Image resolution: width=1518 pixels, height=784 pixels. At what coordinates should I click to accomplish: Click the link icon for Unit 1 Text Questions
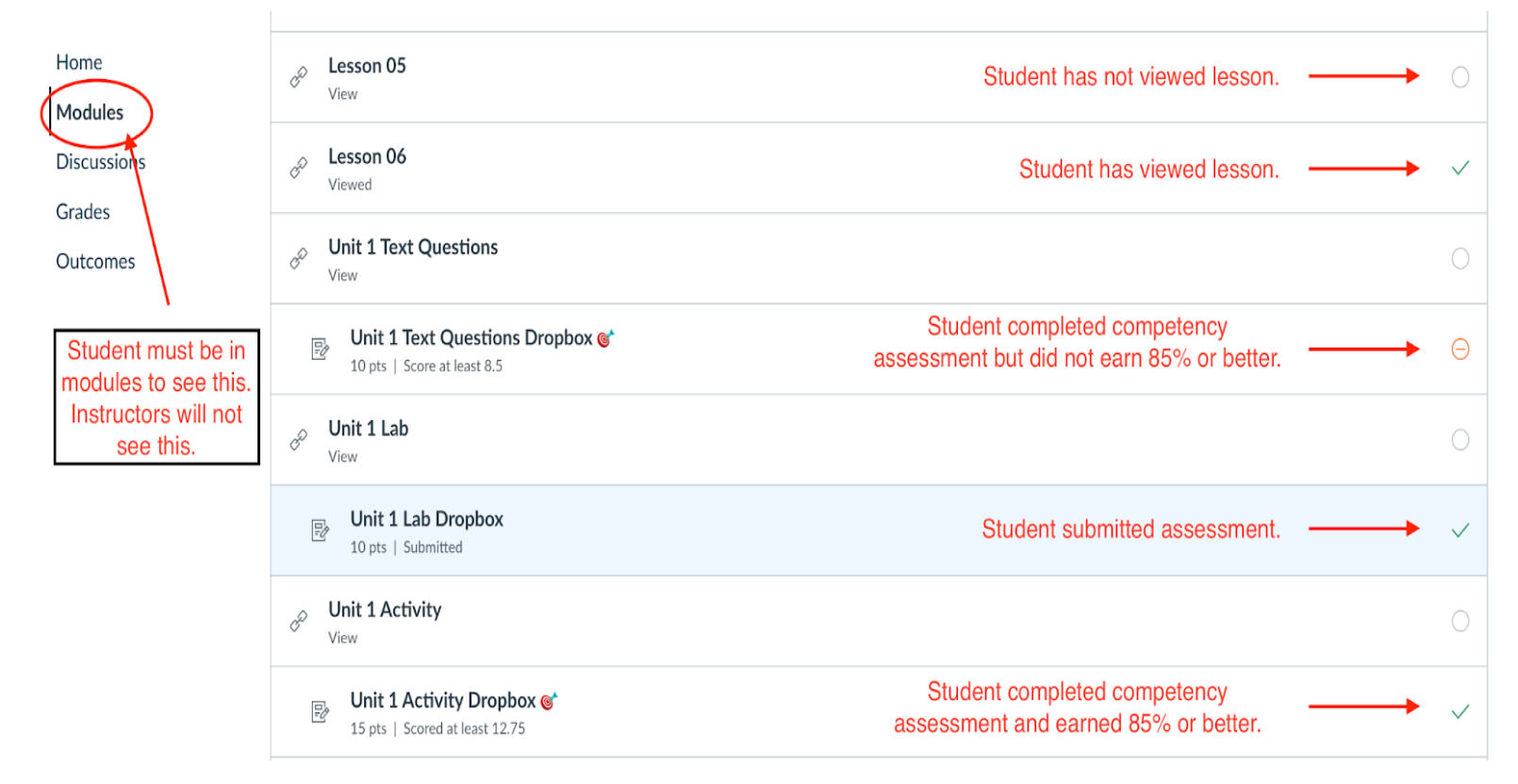coord(299,258)
